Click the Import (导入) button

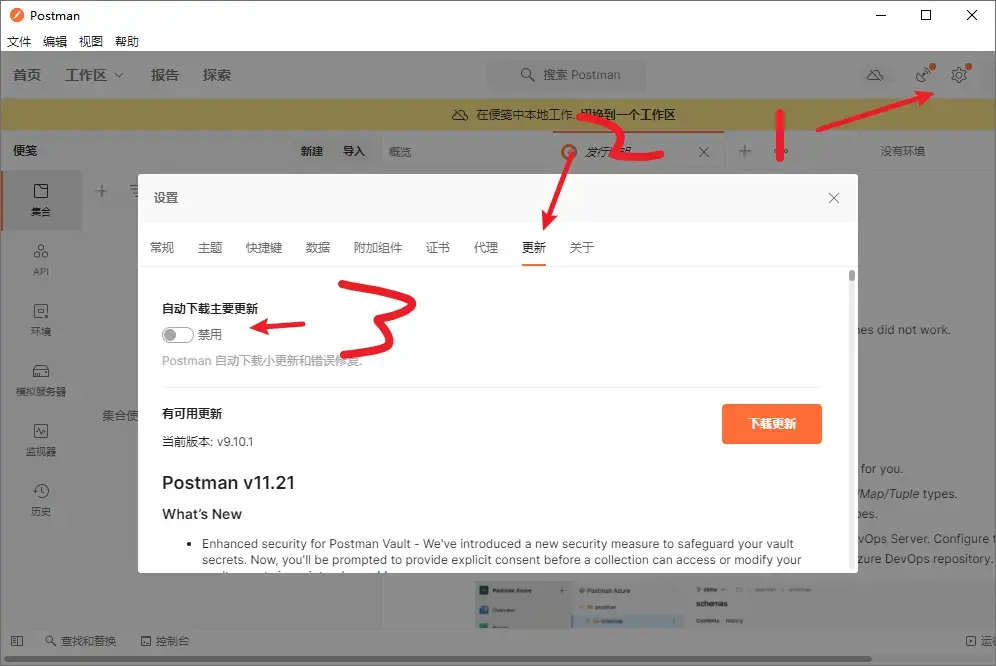click(x=354, y=151)
